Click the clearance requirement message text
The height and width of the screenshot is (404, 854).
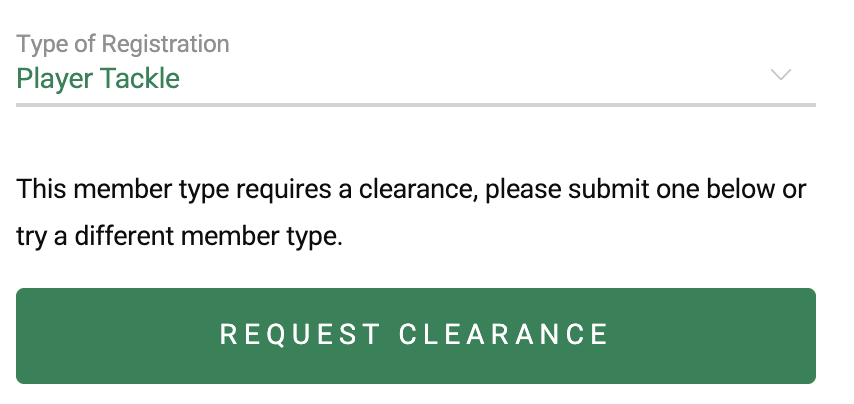click(411, 213)
